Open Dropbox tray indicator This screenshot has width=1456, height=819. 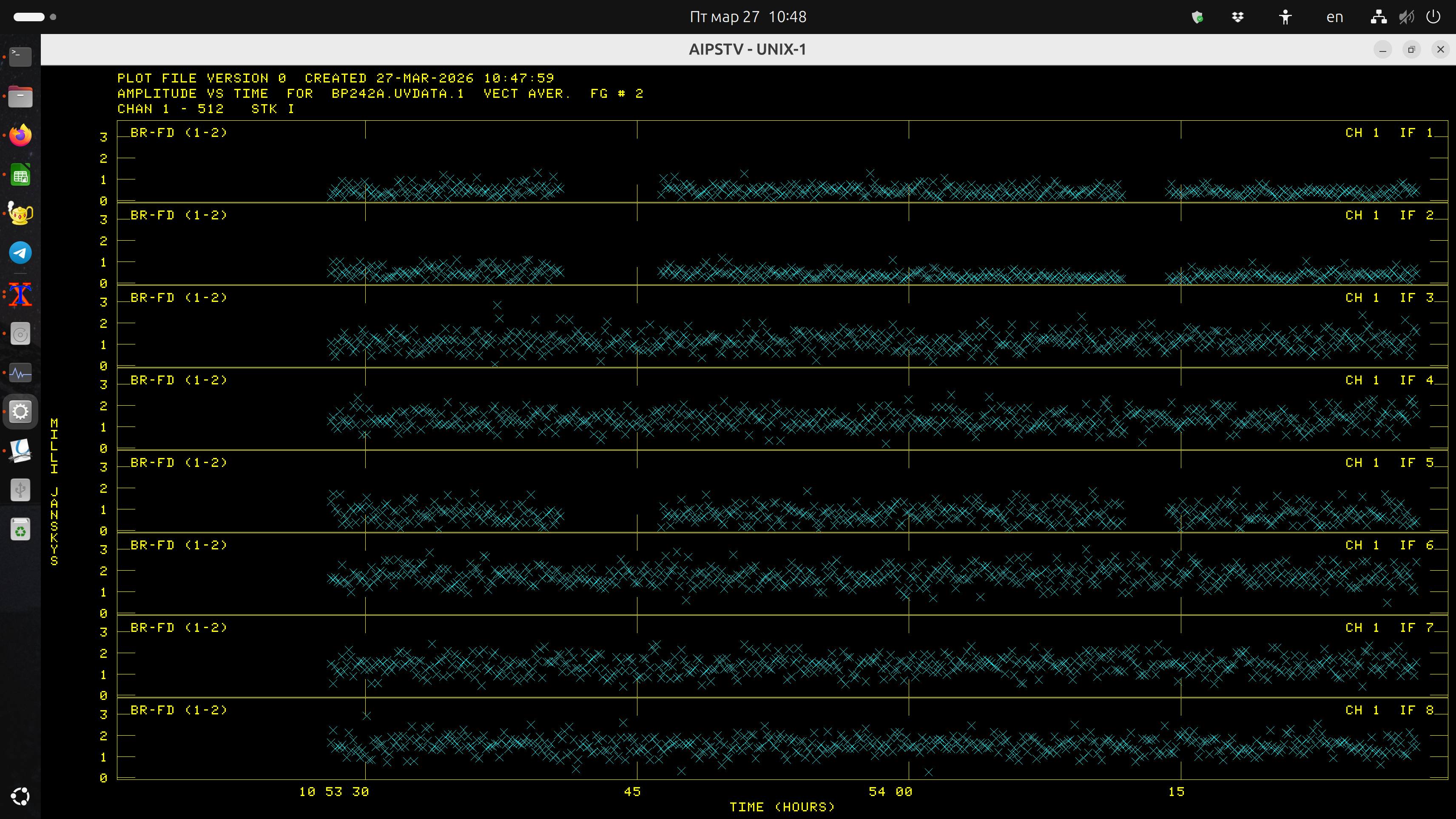pos(1238,17)
